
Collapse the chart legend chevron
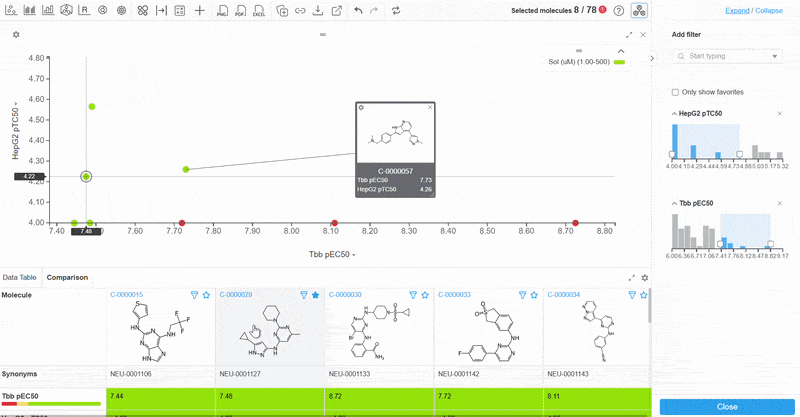tap(621, 51)
